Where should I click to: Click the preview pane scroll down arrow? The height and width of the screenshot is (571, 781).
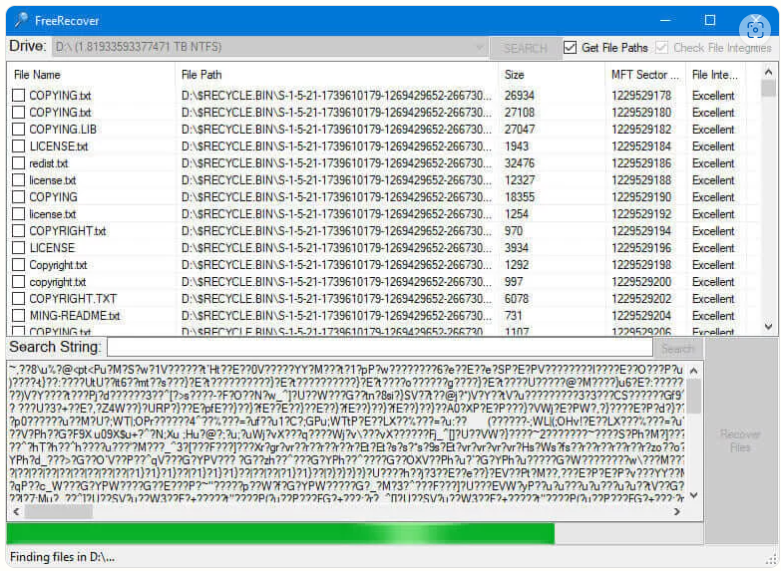point(693,496)
